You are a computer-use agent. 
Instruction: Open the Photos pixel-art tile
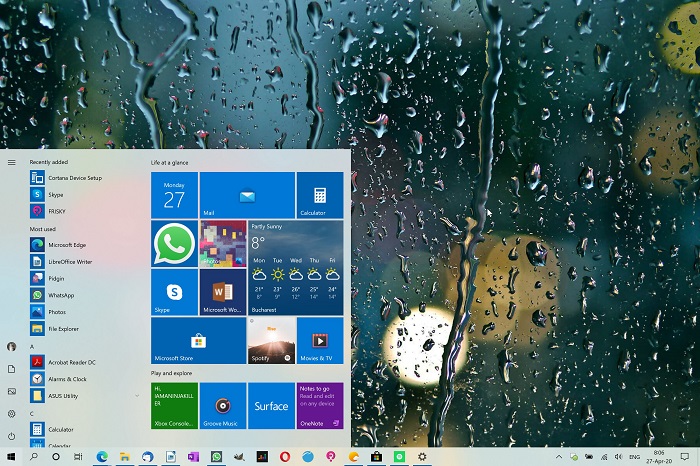pyautogui.click(x=223, y=244)
